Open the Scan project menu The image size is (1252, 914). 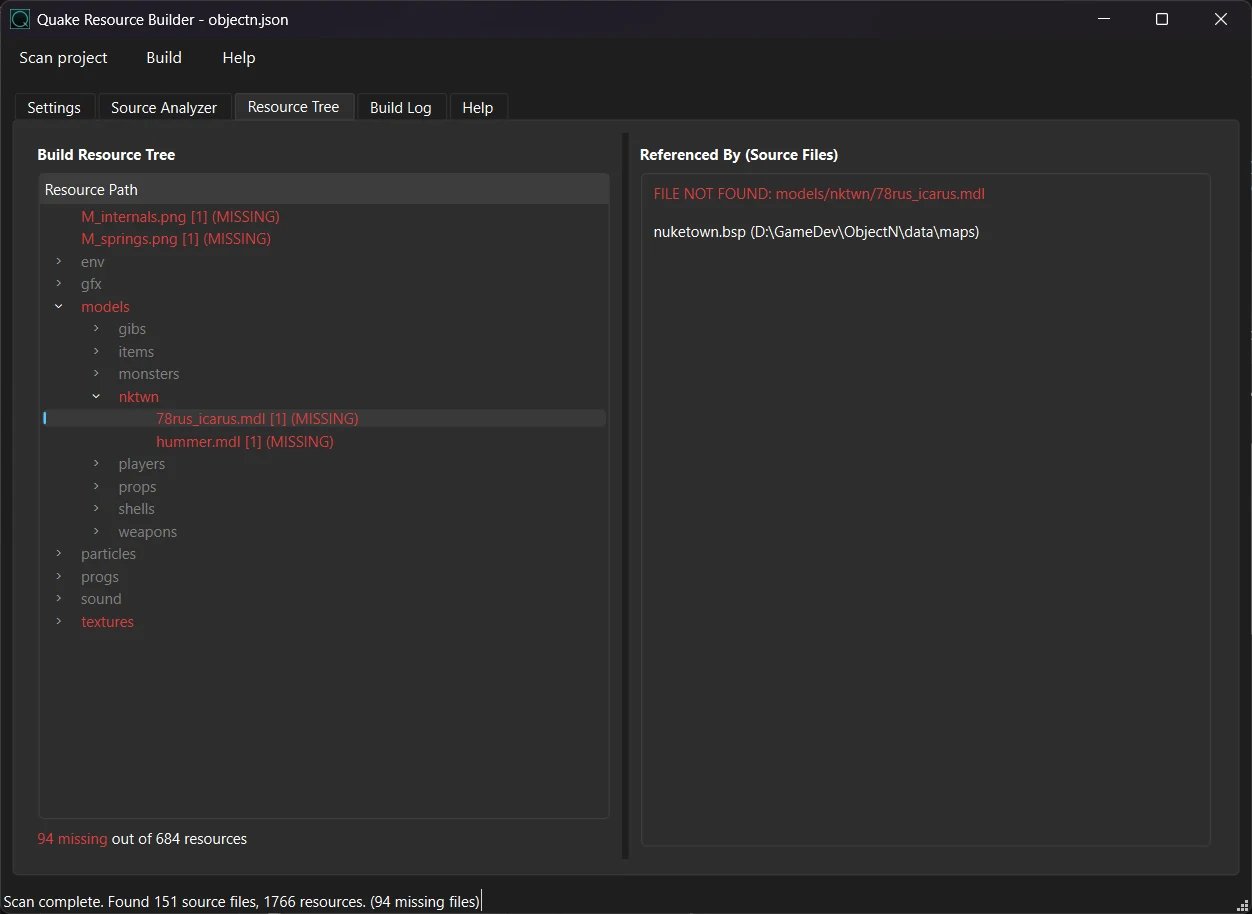point(63,58)
